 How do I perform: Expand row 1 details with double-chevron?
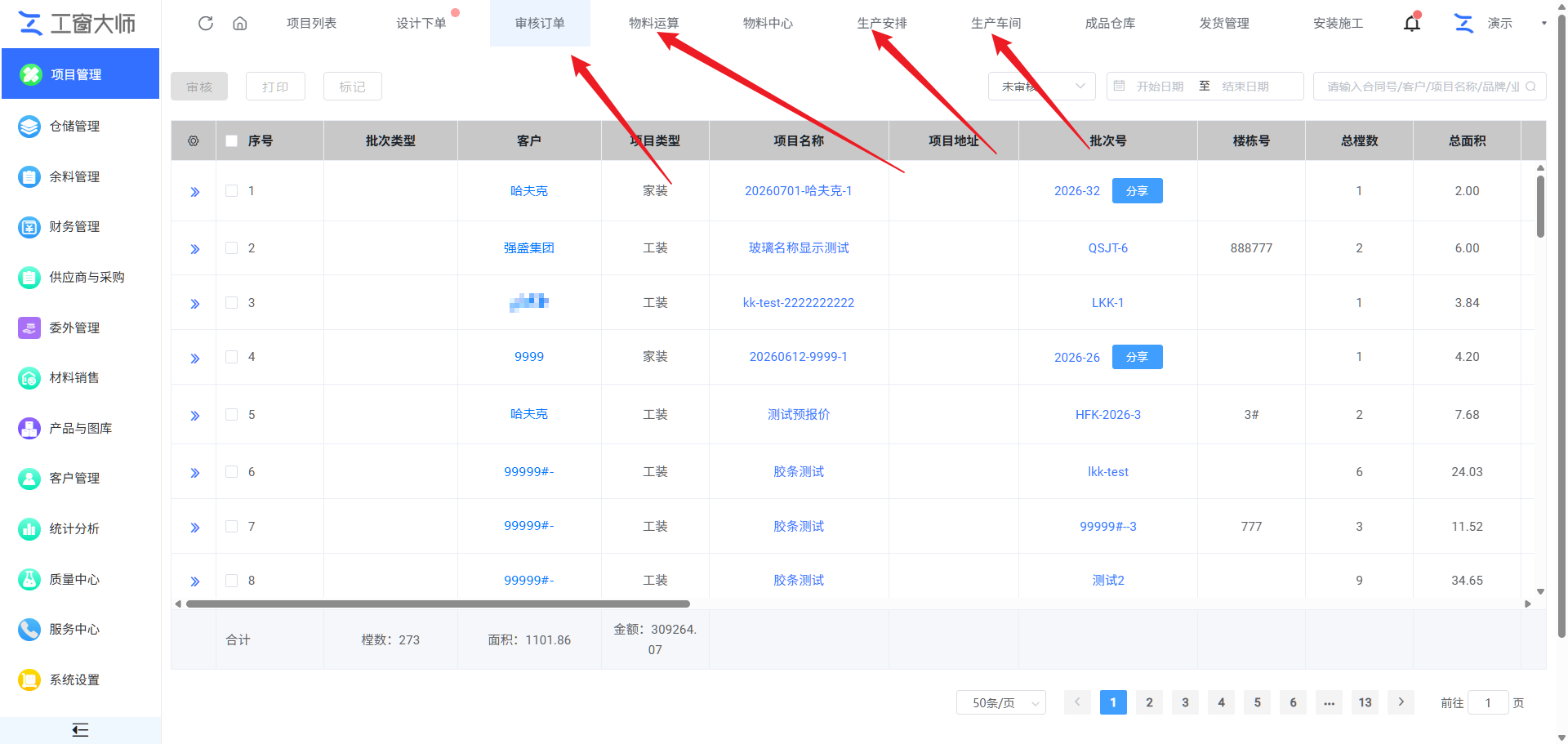pyautogui.click(x=194, y=192)
